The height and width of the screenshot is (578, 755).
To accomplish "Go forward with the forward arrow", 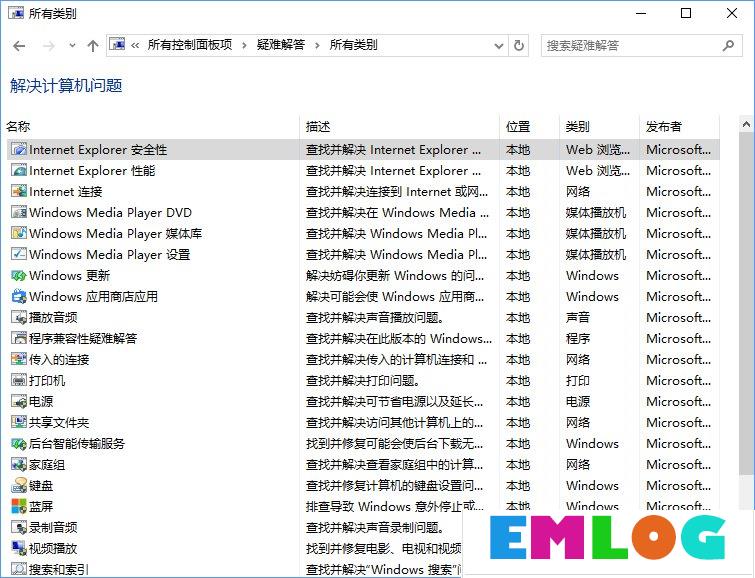I will [x=49, y=46].
